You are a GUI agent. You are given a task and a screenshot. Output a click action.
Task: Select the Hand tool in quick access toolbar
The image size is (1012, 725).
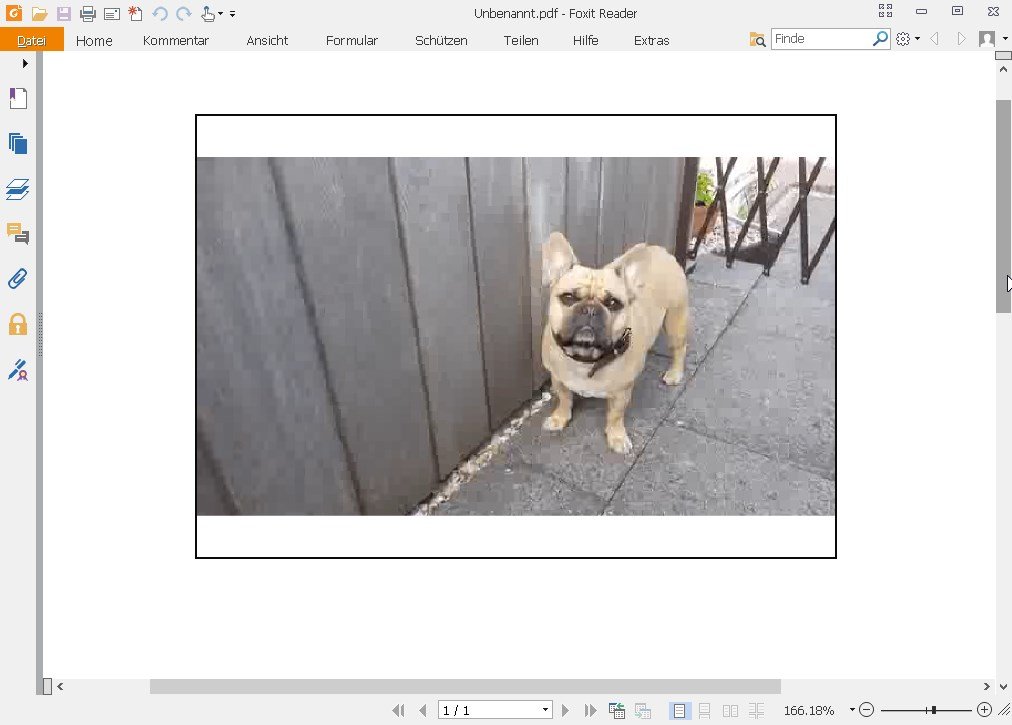210,13
